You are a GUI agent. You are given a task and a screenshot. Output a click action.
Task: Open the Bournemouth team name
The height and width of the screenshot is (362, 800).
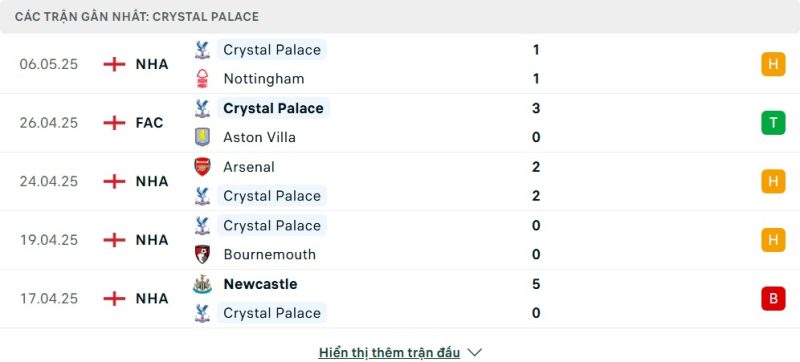click(x=269, y=254)
